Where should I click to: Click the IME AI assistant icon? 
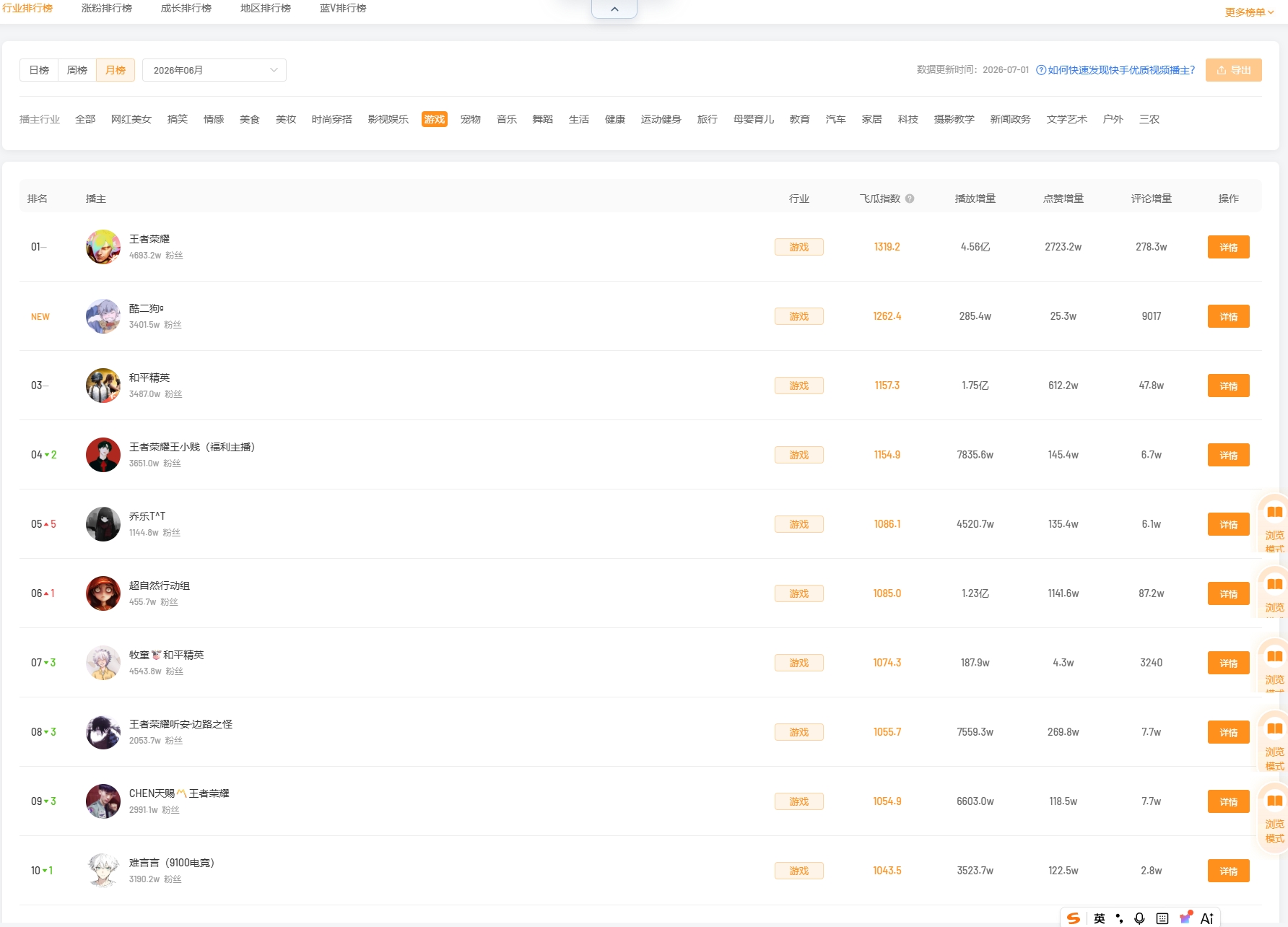pyautogui.click(x=1206, y=918)
